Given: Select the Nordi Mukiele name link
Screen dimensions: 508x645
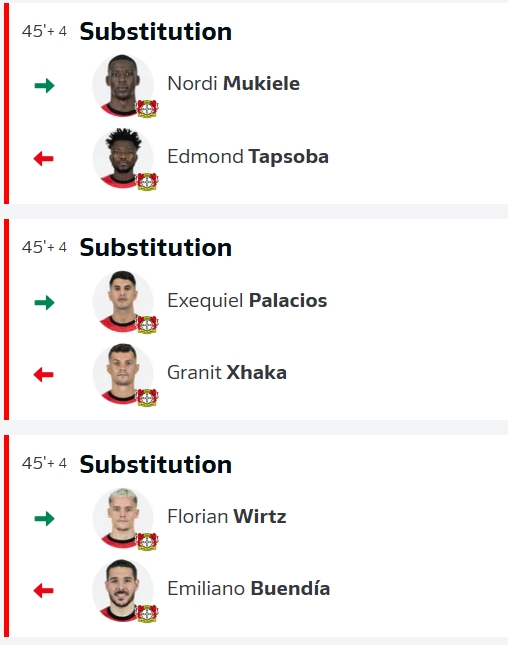Looking at the screenshot, I should 233,84.
